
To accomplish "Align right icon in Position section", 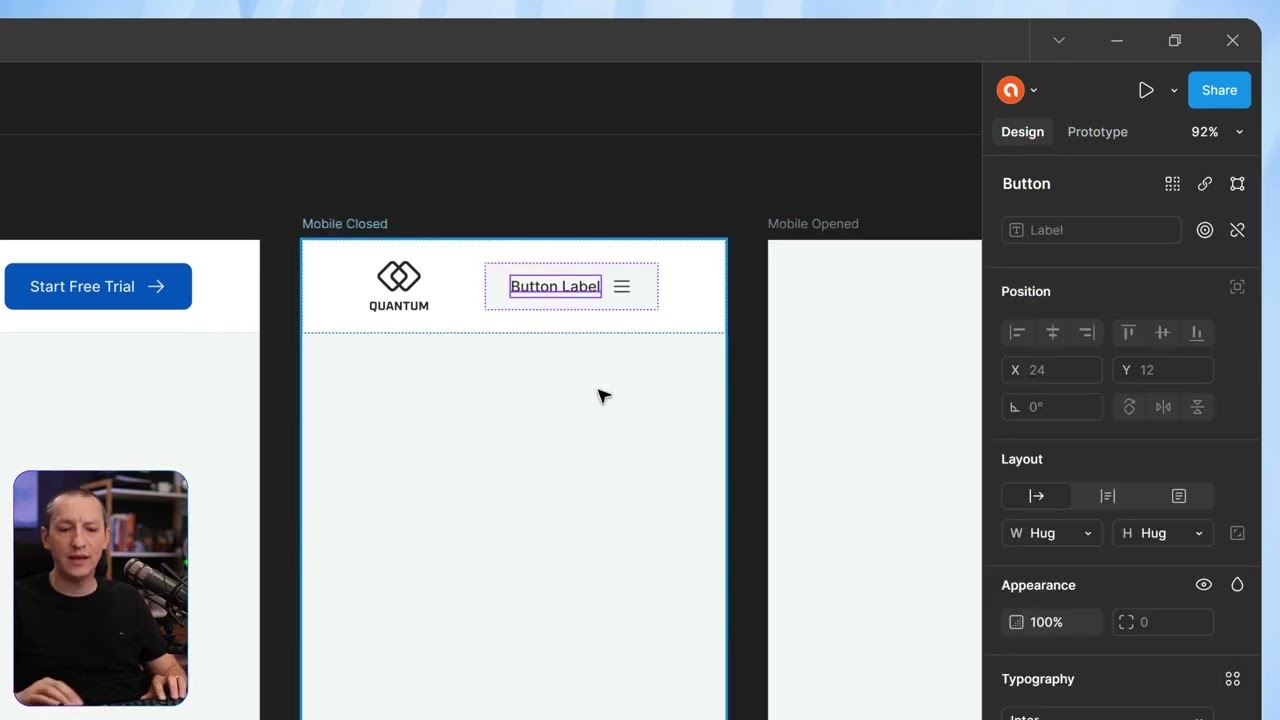I will pos(1087,333).
